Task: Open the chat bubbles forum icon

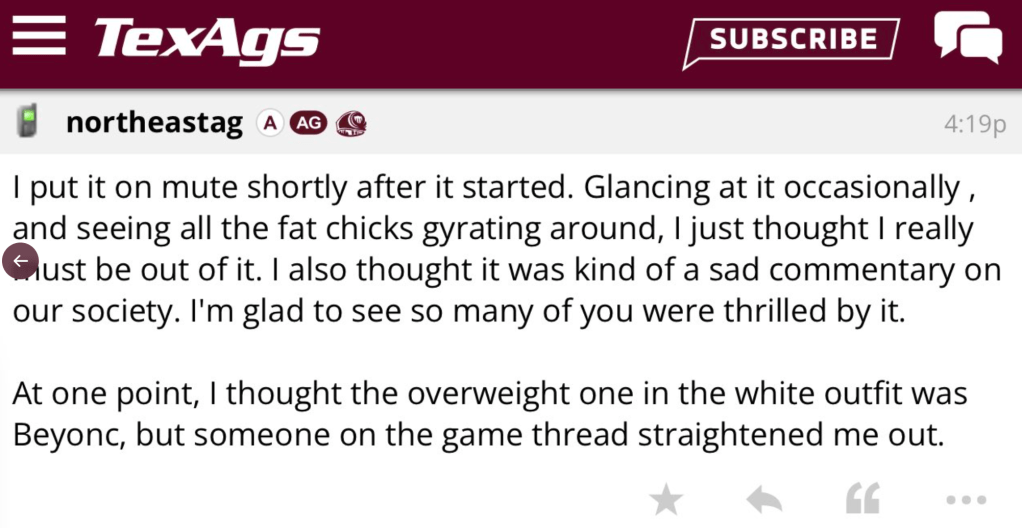Action: coord(966,38)
